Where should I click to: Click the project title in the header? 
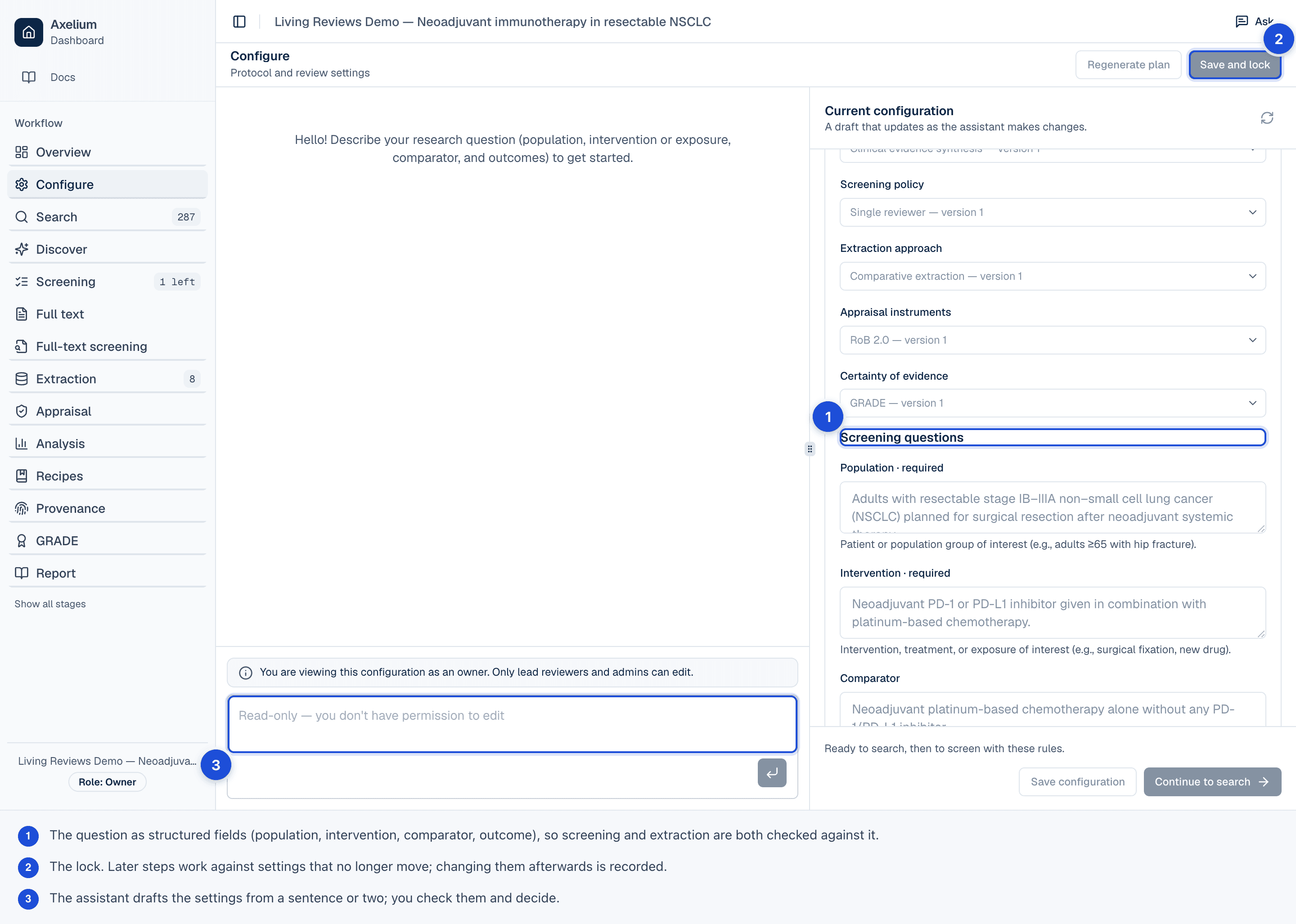(x=492, y=22)
